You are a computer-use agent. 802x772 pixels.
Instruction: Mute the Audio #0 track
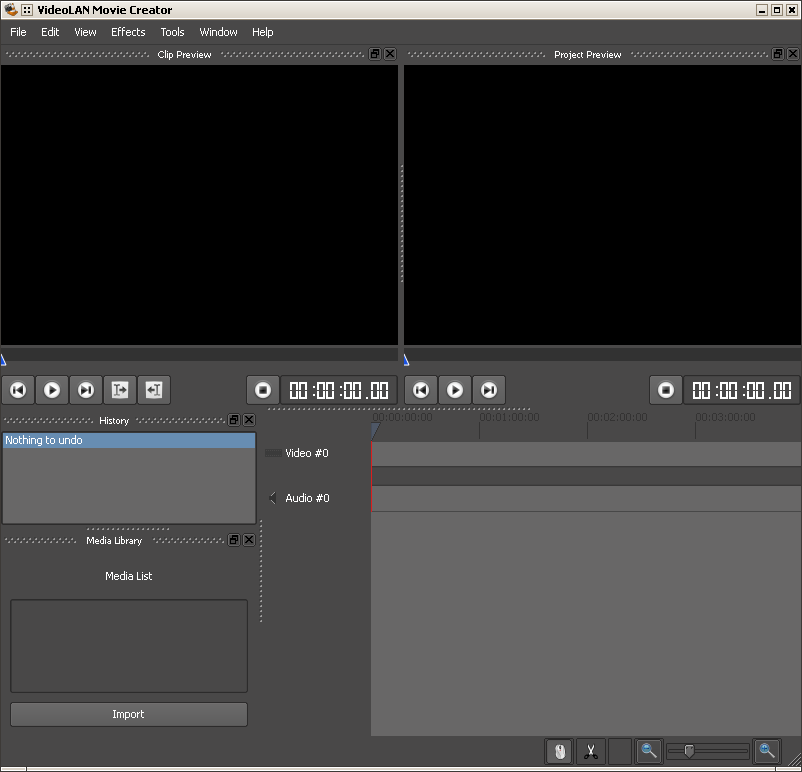(272, 498)
